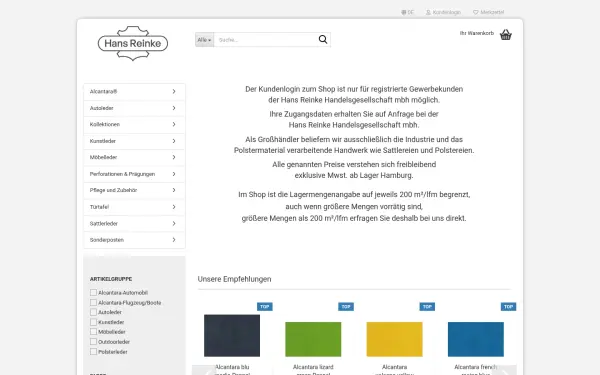Click green Alcantara lizard swatch image
This screenshot has height=375, width=600.
point(313,339)
